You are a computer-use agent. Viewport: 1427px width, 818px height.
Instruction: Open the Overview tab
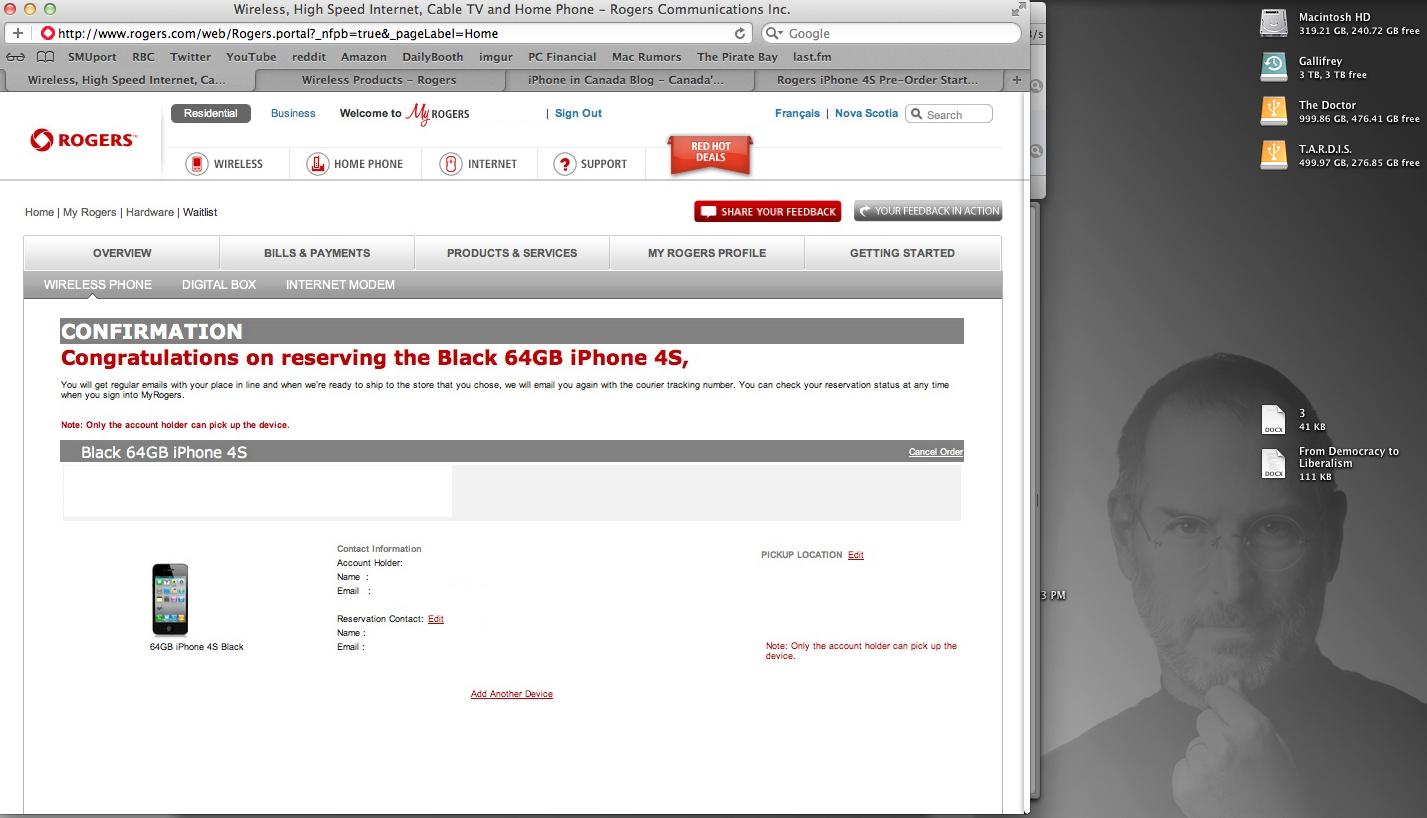click(122, 253)
